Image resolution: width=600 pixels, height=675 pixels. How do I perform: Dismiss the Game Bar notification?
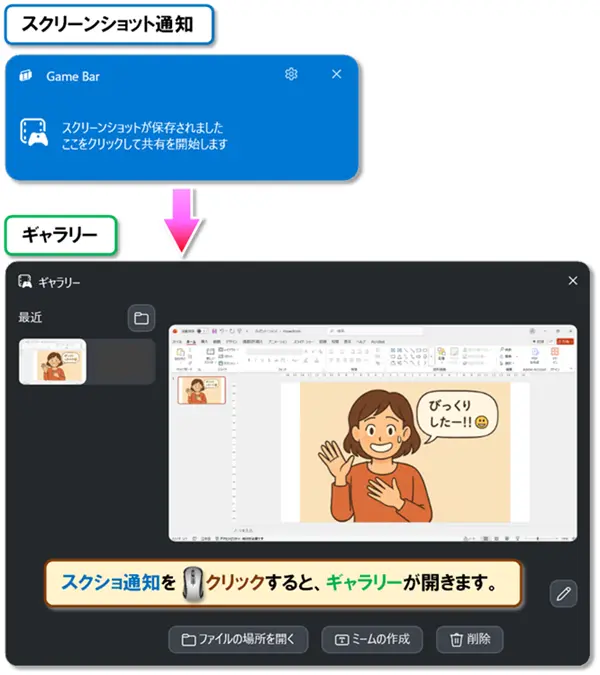[337, 74]
